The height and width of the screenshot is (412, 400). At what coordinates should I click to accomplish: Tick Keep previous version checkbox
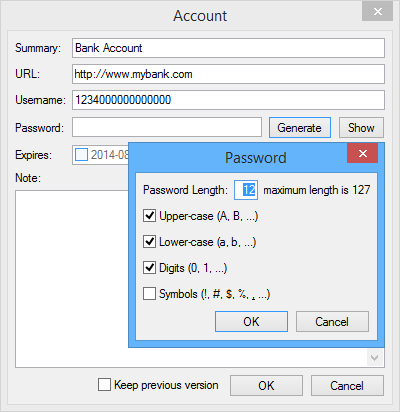pos(104,384)
